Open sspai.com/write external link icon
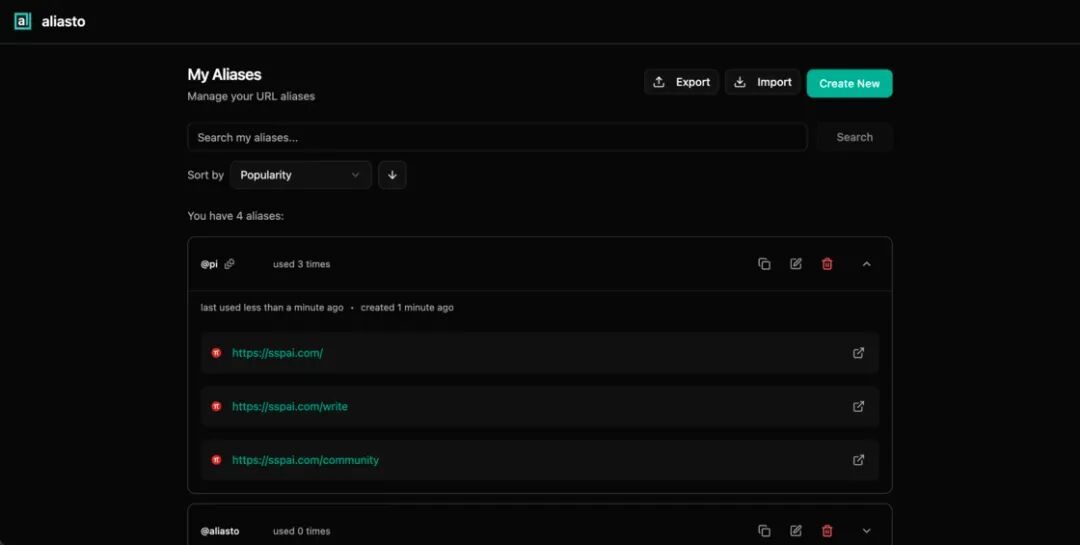Screen dimensions: 1080x545 [858, 407]
